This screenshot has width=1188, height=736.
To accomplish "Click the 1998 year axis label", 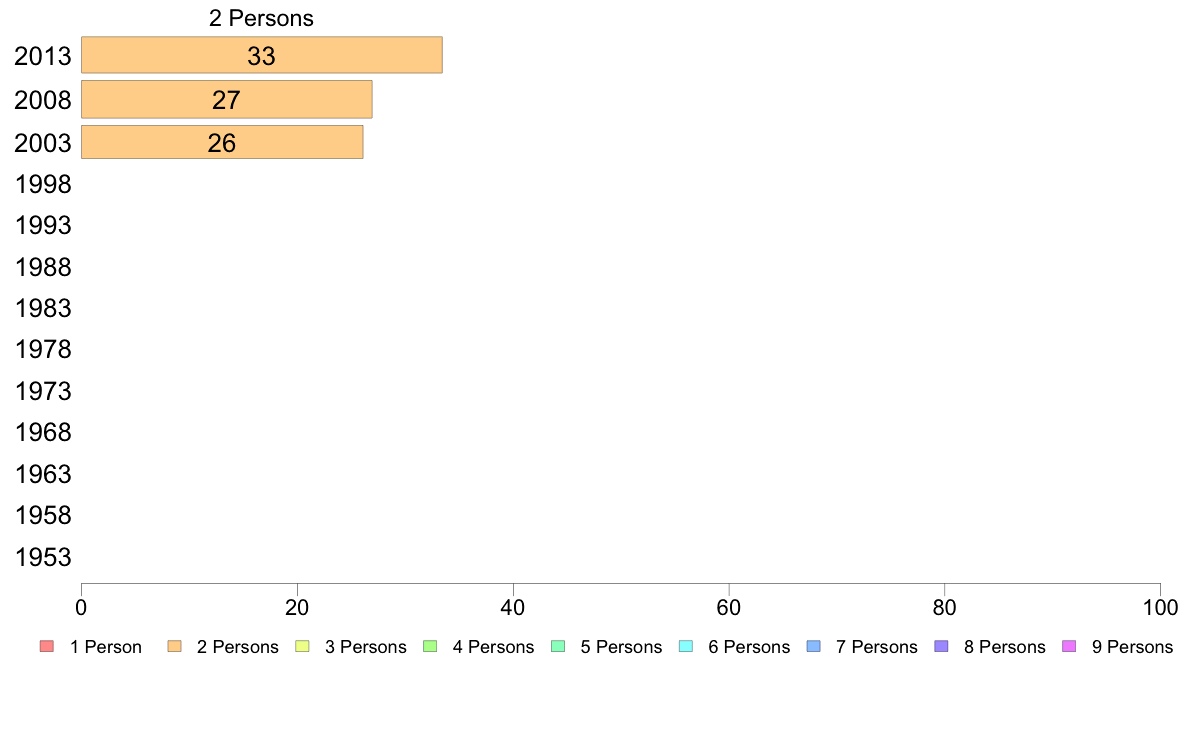I will (x=43, y=184).
